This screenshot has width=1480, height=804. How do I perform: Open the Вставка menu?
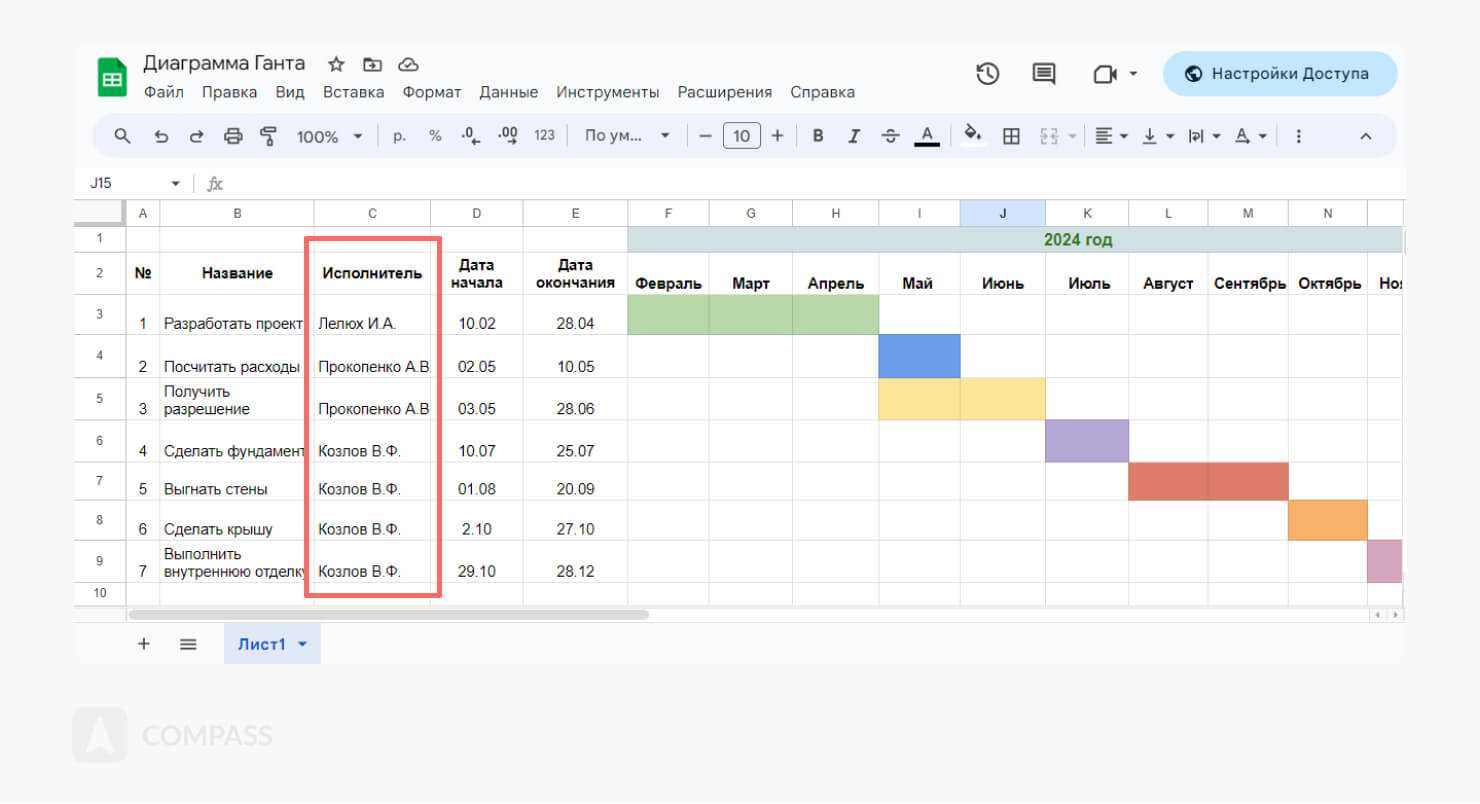click(x=353, y=92)
